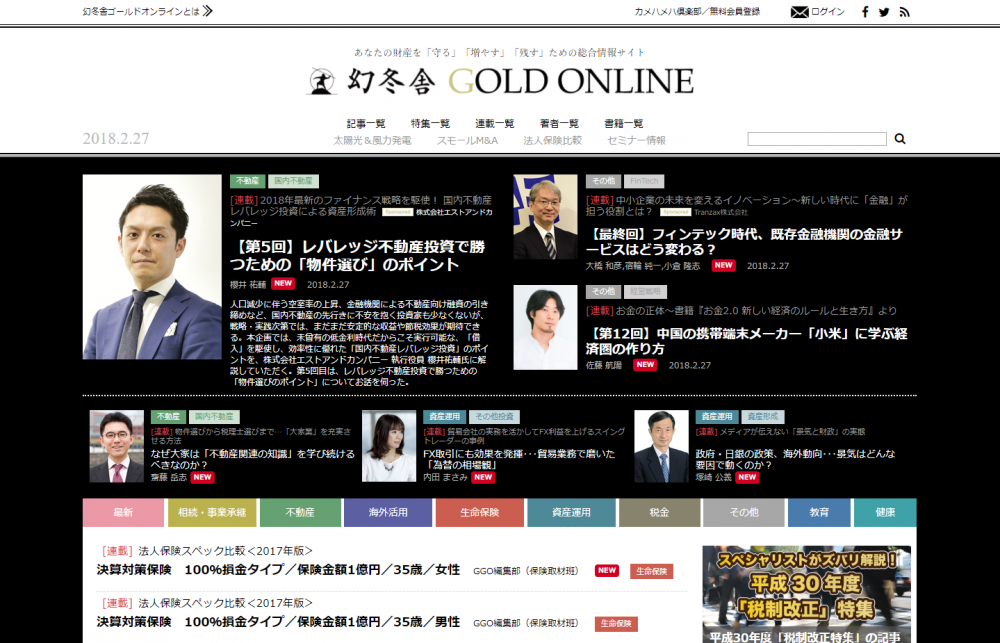The image size is (1000, 643).
Task: Open the 連載一覧 menu item
Action: coord(495,124)
